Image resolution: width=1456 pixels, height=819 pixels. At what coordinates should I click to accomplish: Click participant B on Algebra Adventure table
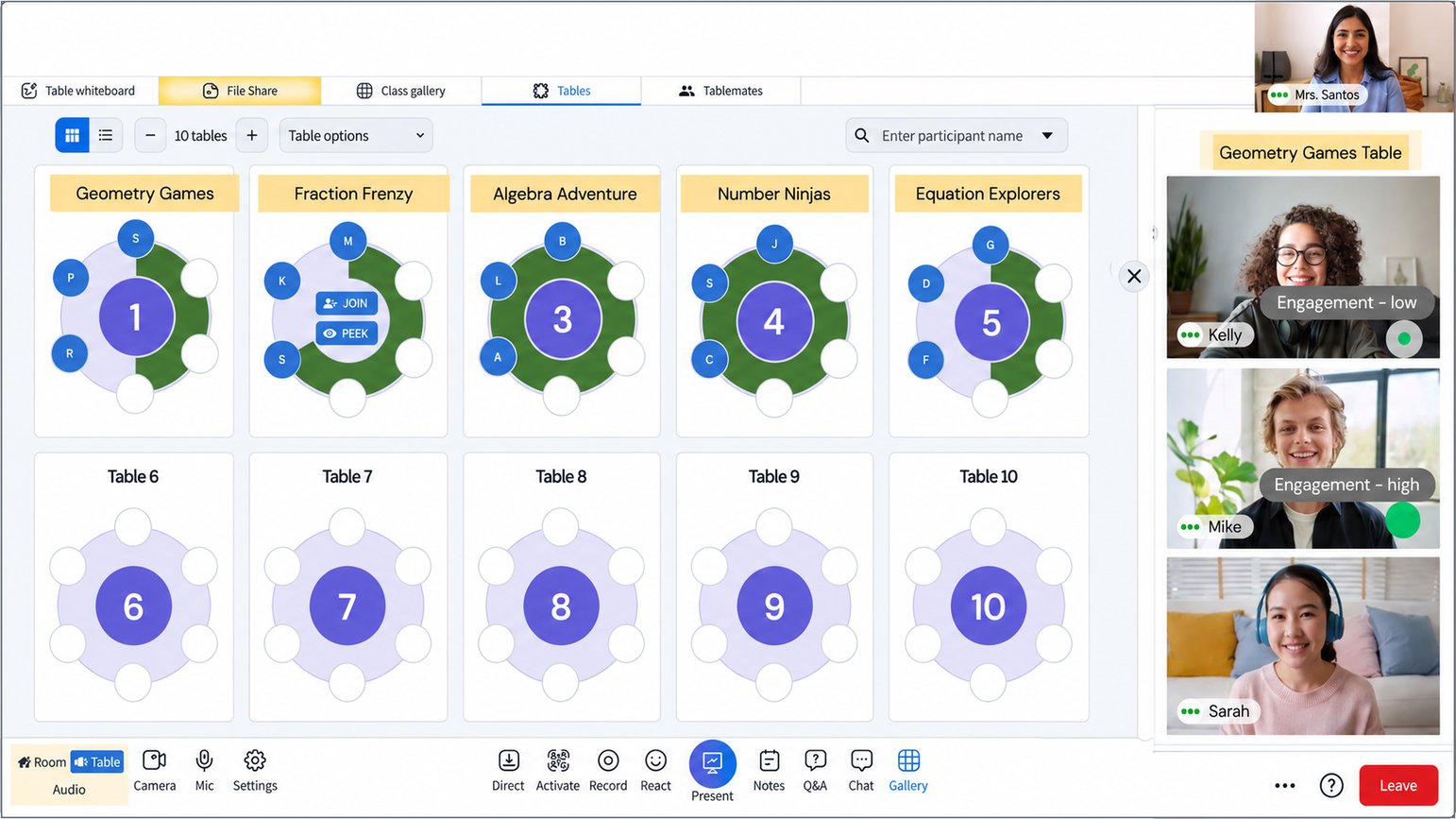563,241
